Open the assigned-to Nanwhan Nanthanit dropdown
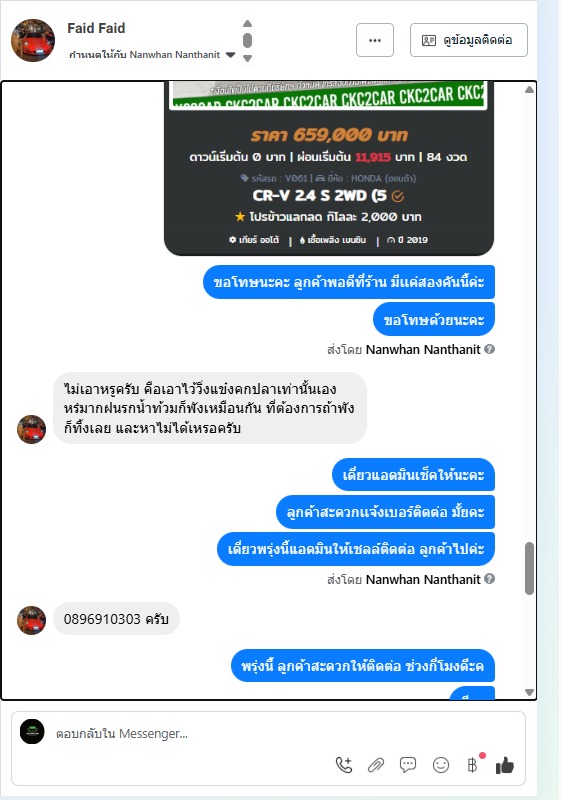This screenshot has height=800, width=562. pos(231,55)
